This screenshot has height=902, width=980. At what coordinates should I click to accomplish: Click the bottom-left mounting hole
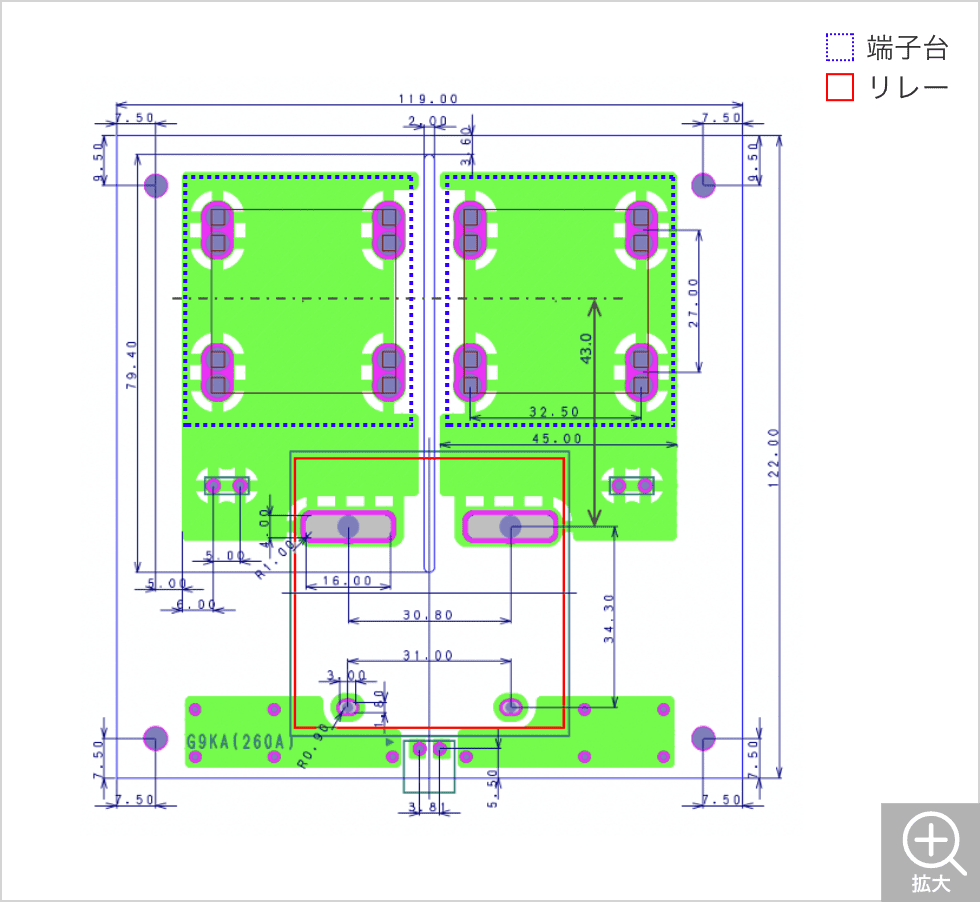pyautogui.click(x=155, y=739)
